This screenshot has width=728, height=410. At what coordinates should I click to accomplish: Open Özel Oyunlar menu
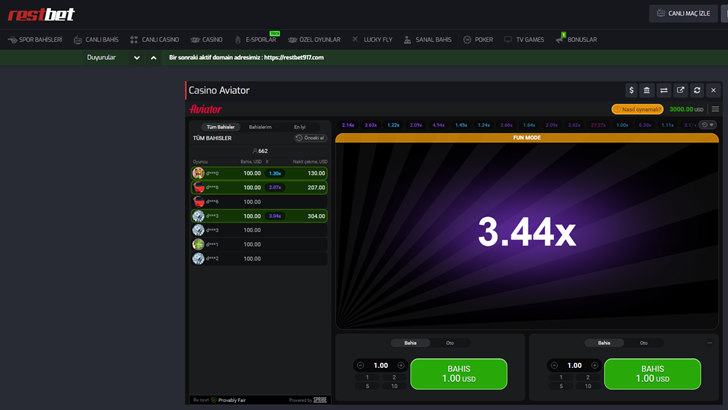(x=314, y=39)
